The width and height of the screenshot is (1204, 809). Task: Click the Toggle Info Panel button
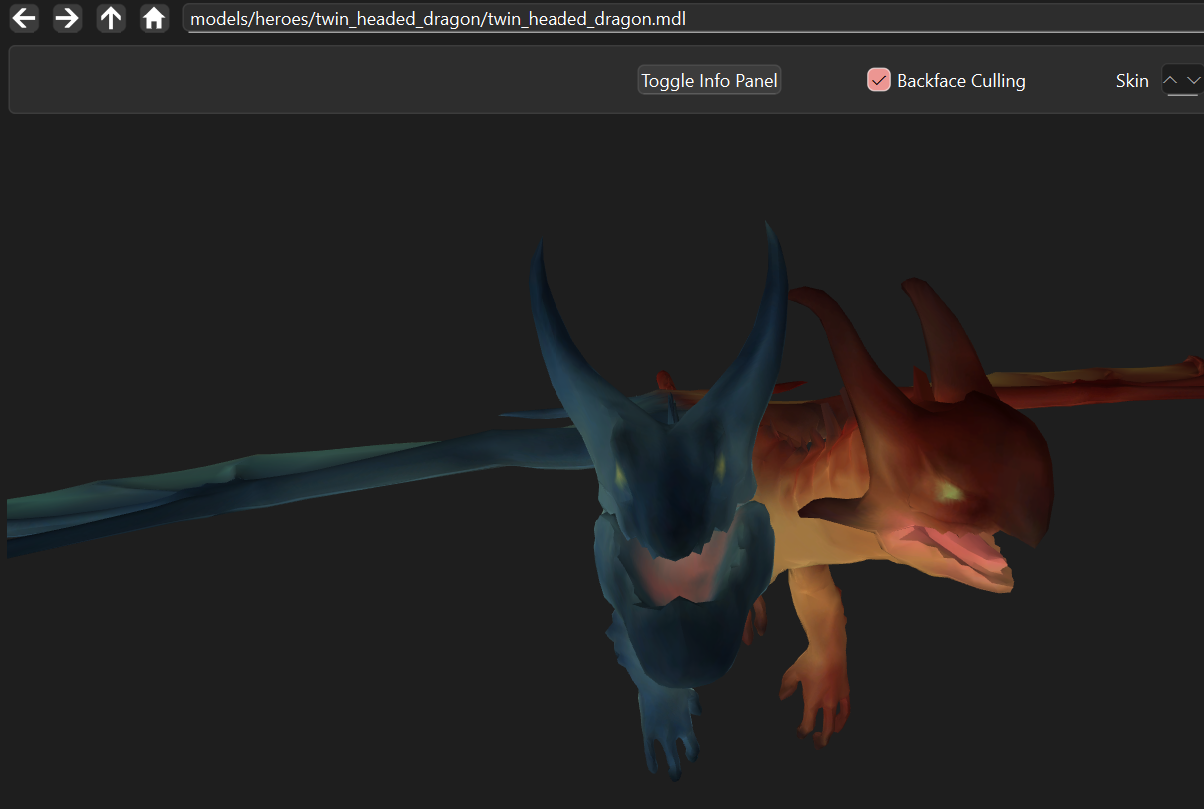(x=709, y=81)
